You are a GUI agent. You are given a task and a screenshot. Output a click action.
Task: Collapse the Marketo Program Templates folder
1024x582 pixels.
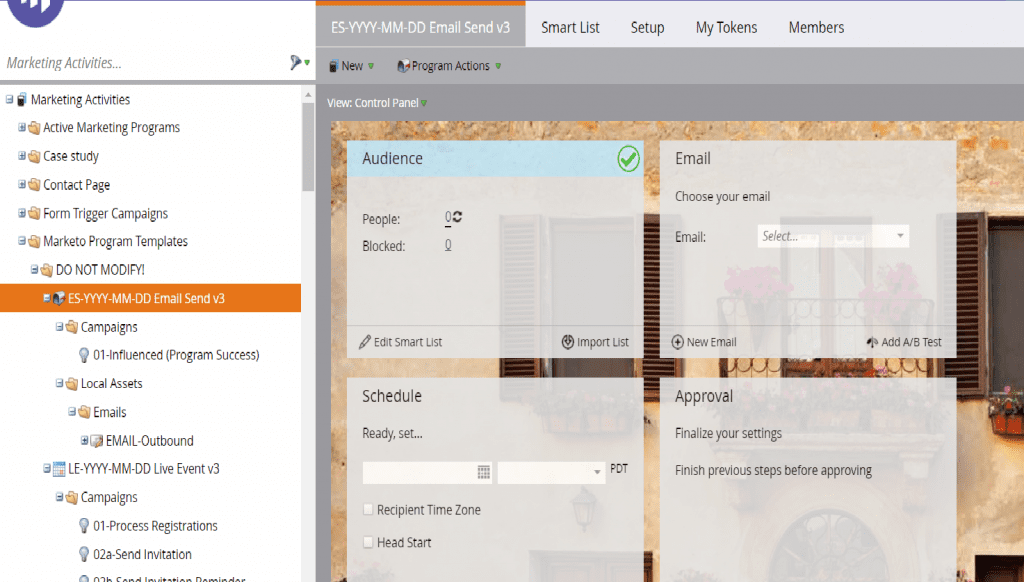pyautogui.click(x=22, y=241)
